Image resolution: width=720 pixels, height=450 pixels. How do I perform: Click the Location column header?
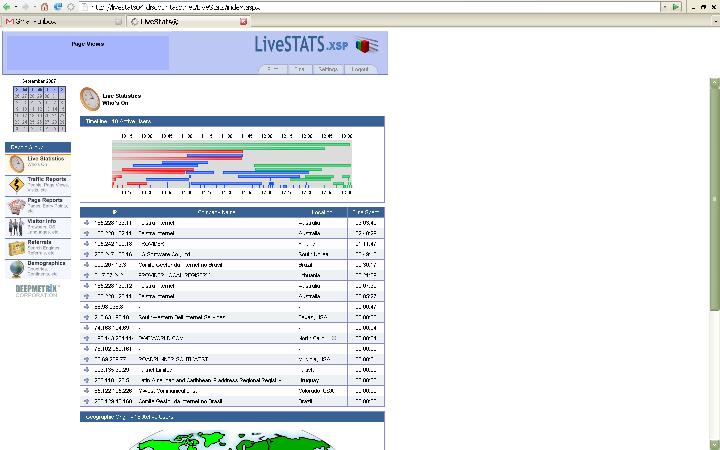pyautogui.click(x=322, y=212)
